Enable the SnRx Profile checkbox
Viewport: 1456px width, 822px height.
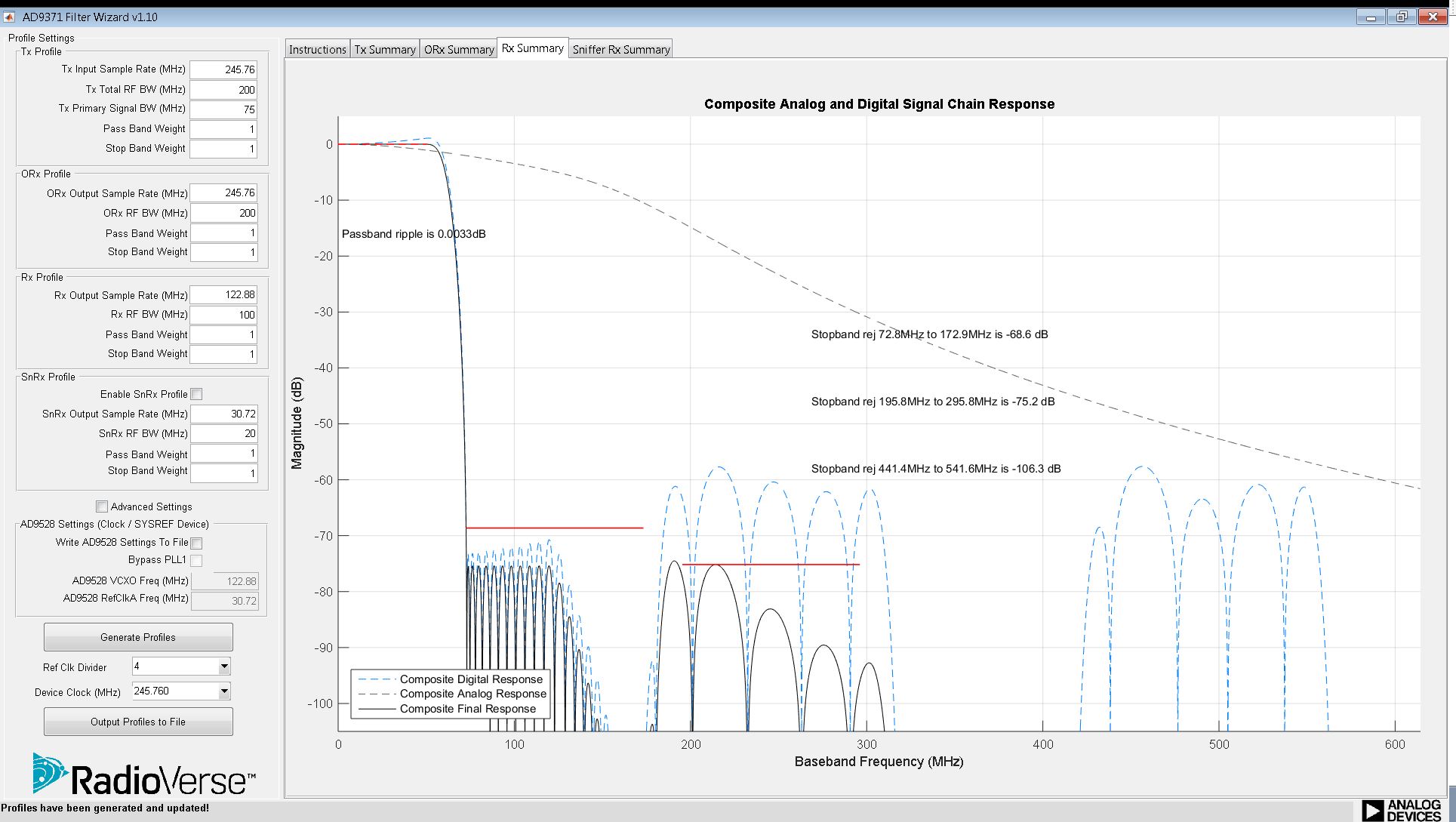197,394
